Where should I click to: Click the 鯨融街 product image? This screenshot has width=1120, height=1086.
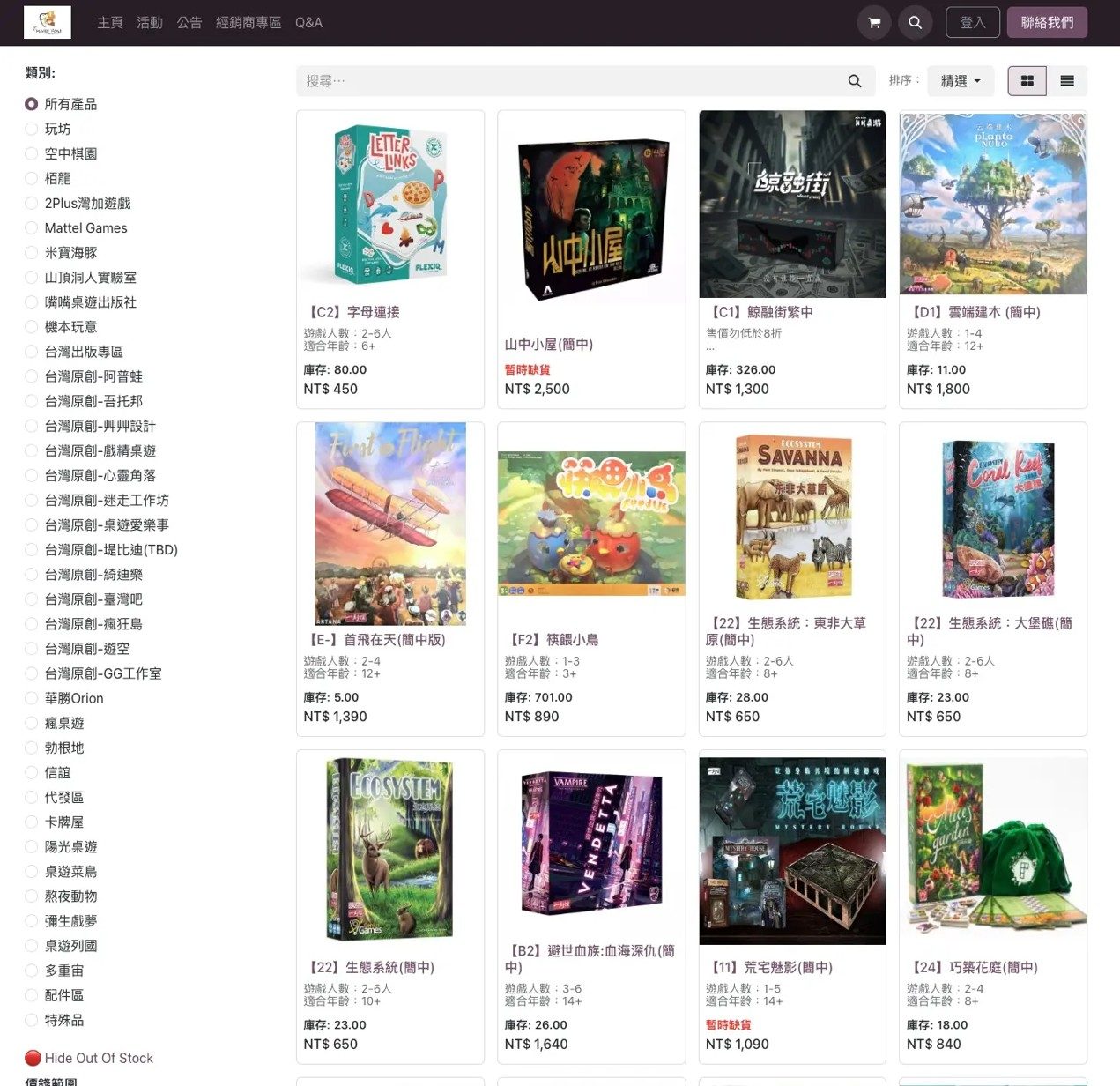pos(792,204)
